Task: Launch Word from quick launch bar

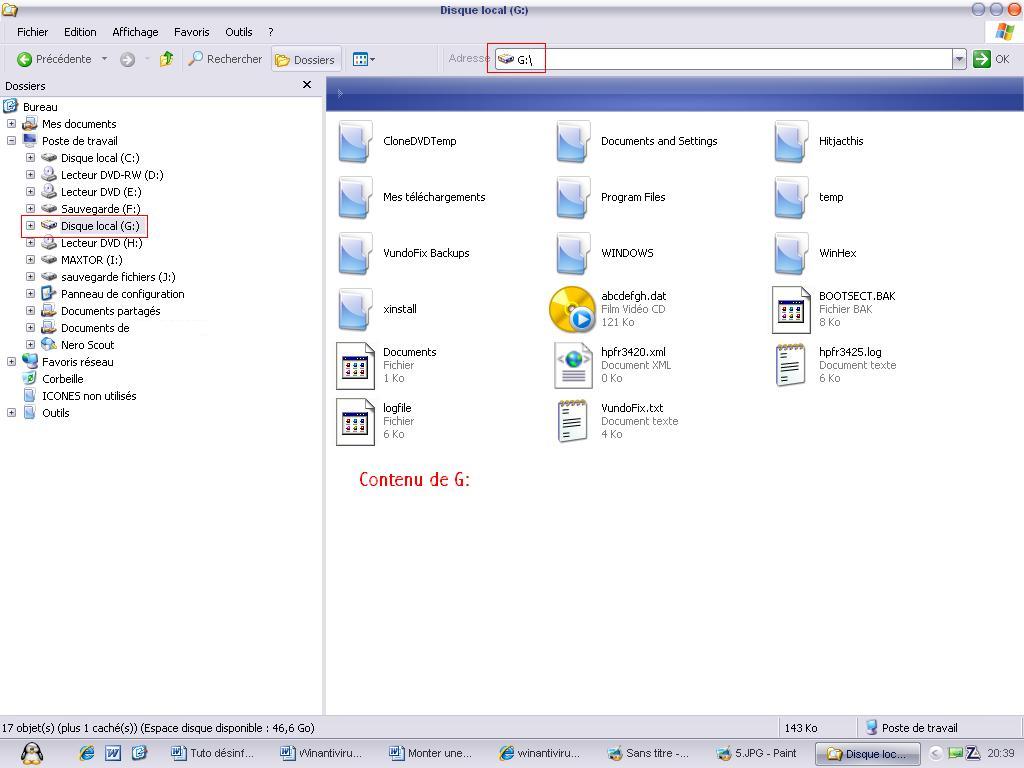Action: coord(113,753)
